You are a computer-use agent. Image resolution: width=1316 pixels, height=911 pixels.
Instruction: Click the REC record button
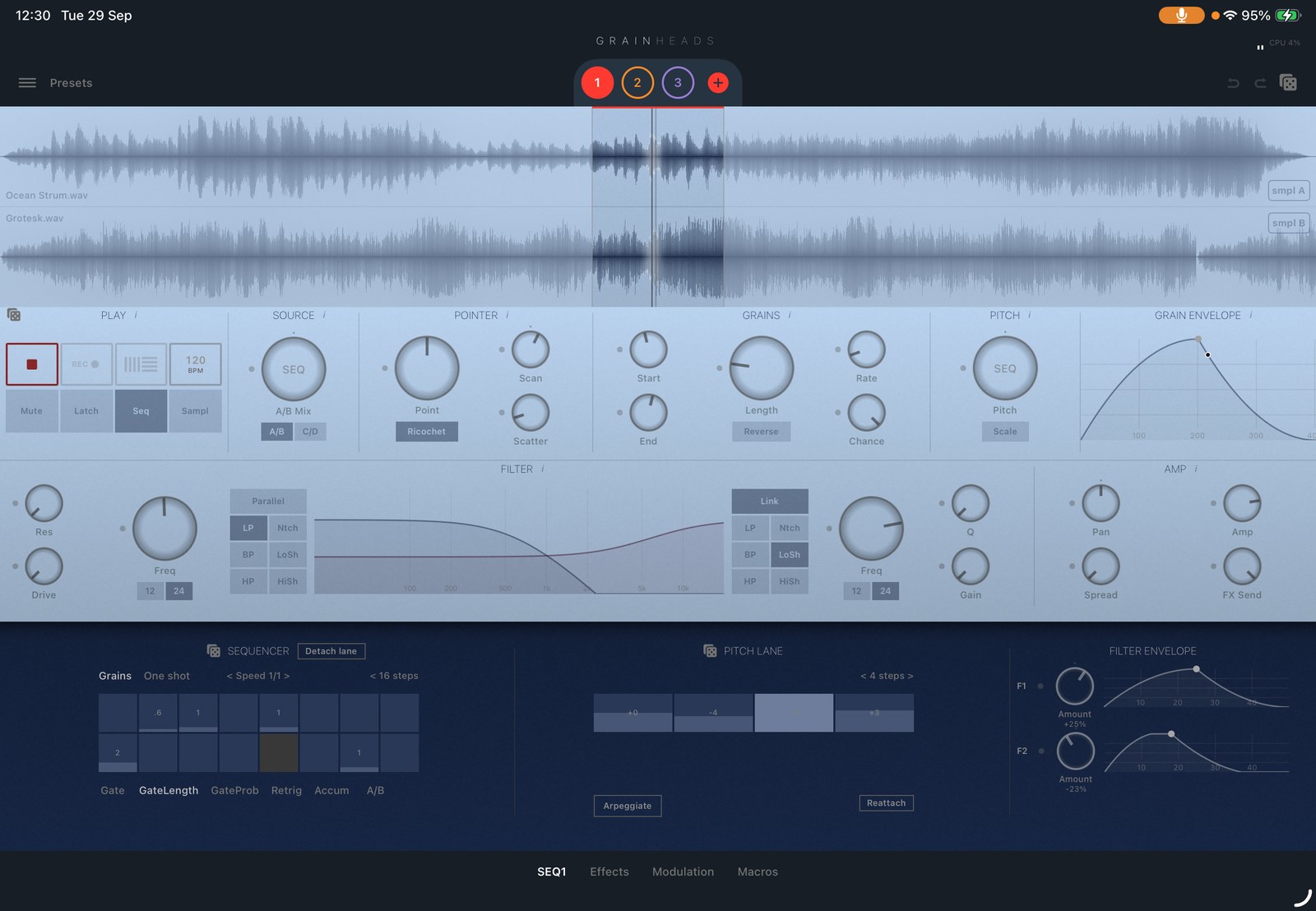click(x=86, y=364)
